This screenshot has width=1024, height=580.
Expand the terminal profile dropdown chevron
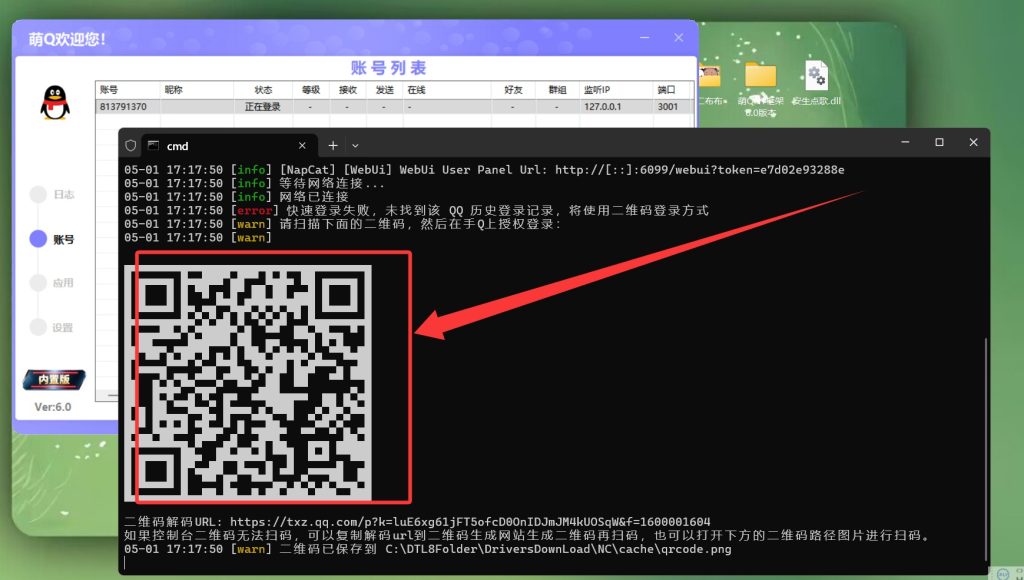[x=355, y=146]
